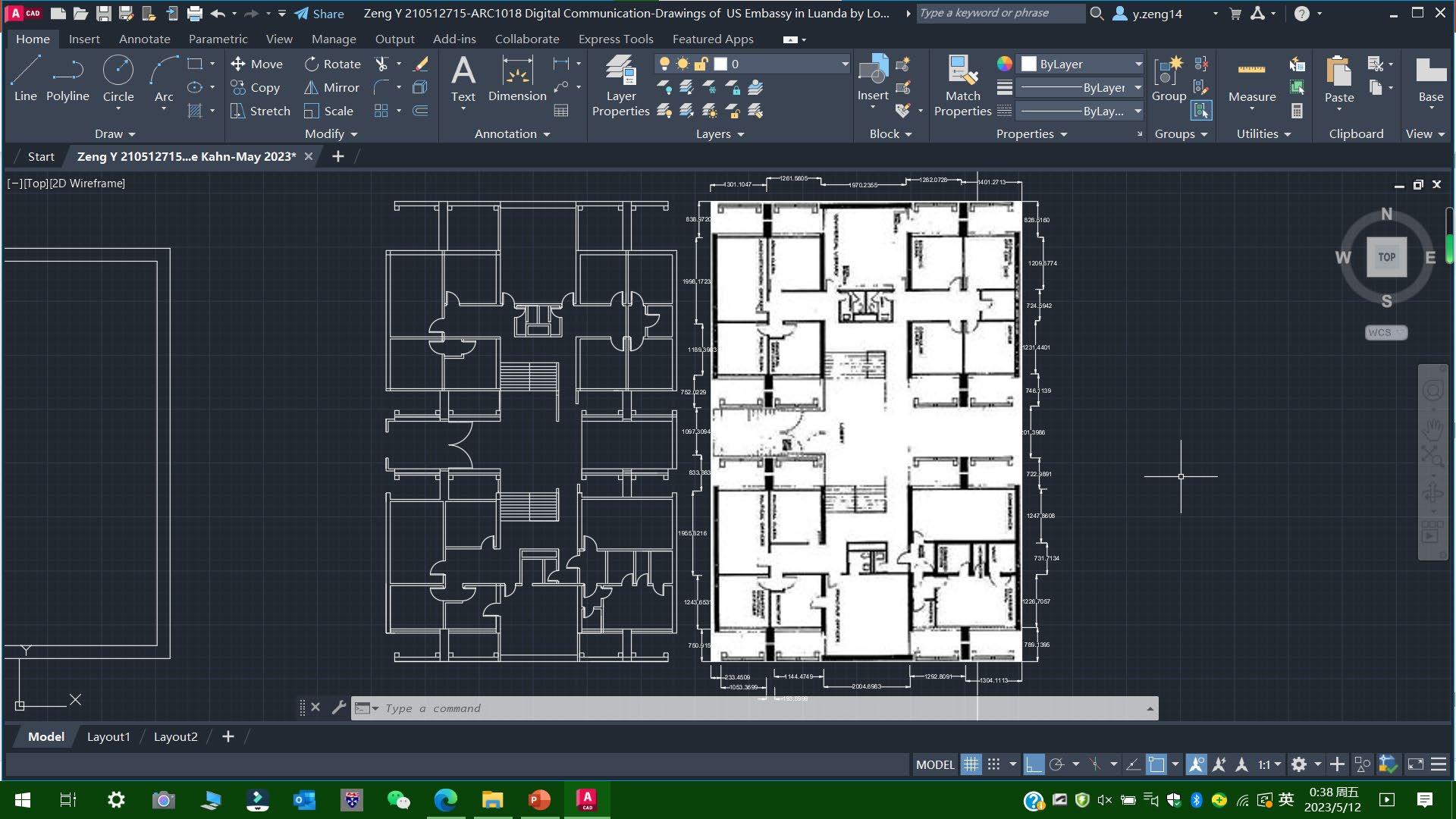Screen dimensions: 1456x819
Task: Switch to the Annotate ribbon tab
Action: pyautogui.click(x=144, y=39)
